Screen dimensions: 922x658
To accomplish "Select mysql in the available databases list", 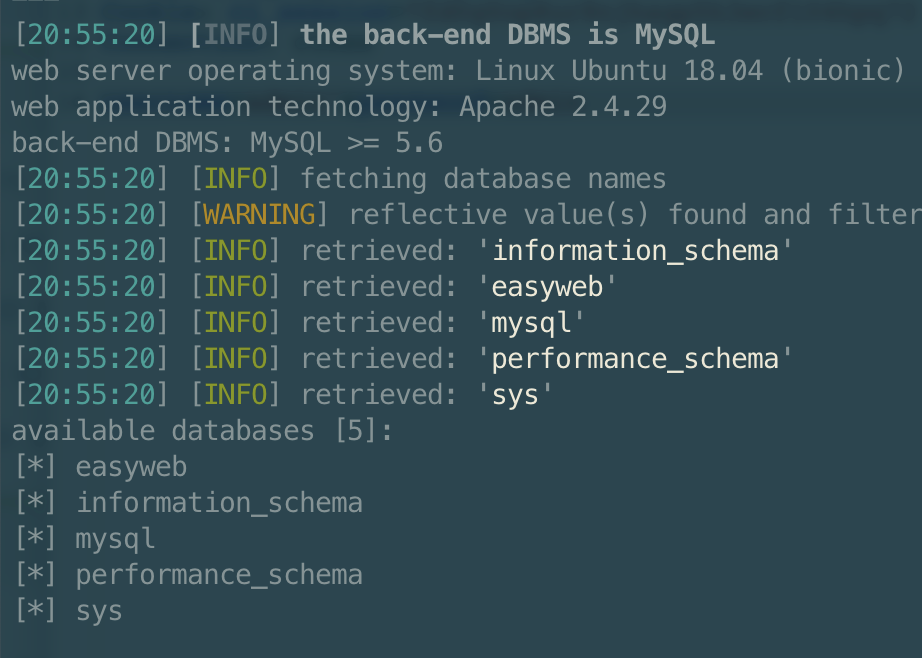I will coord(115,539).
